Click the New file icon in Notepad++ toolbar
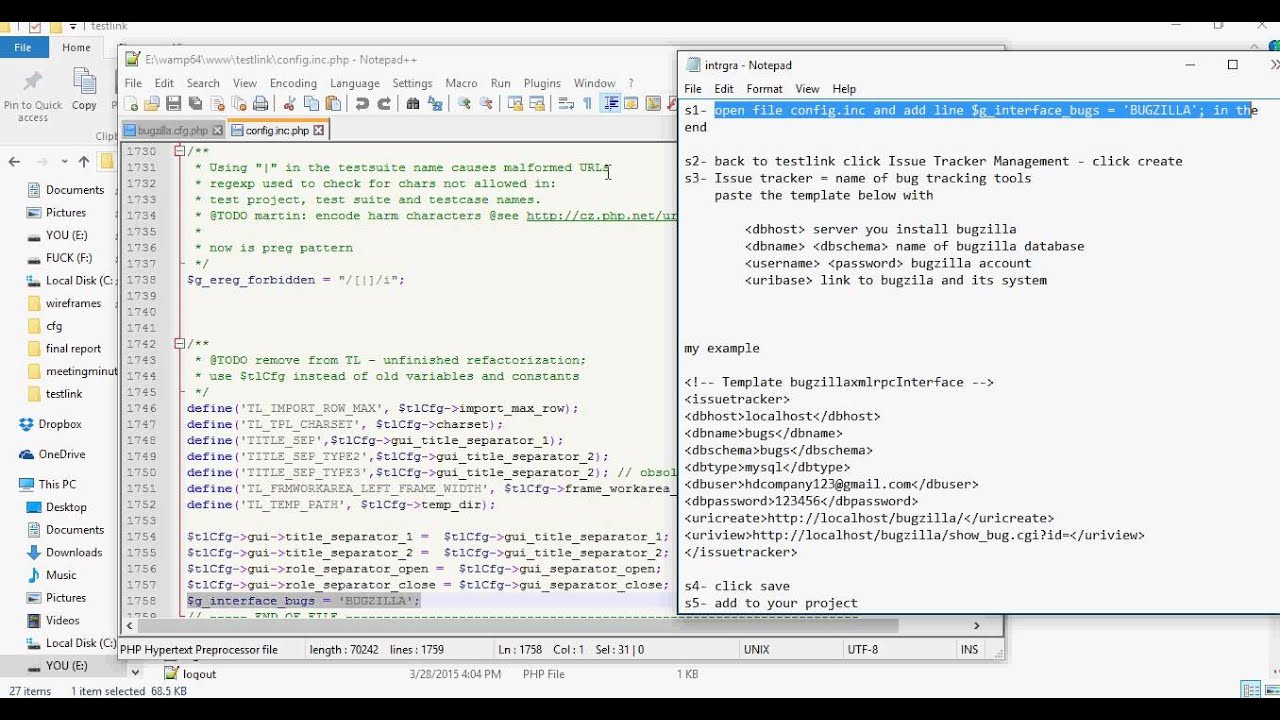The height and width of the screenshot is (720, 1280). 130,103
